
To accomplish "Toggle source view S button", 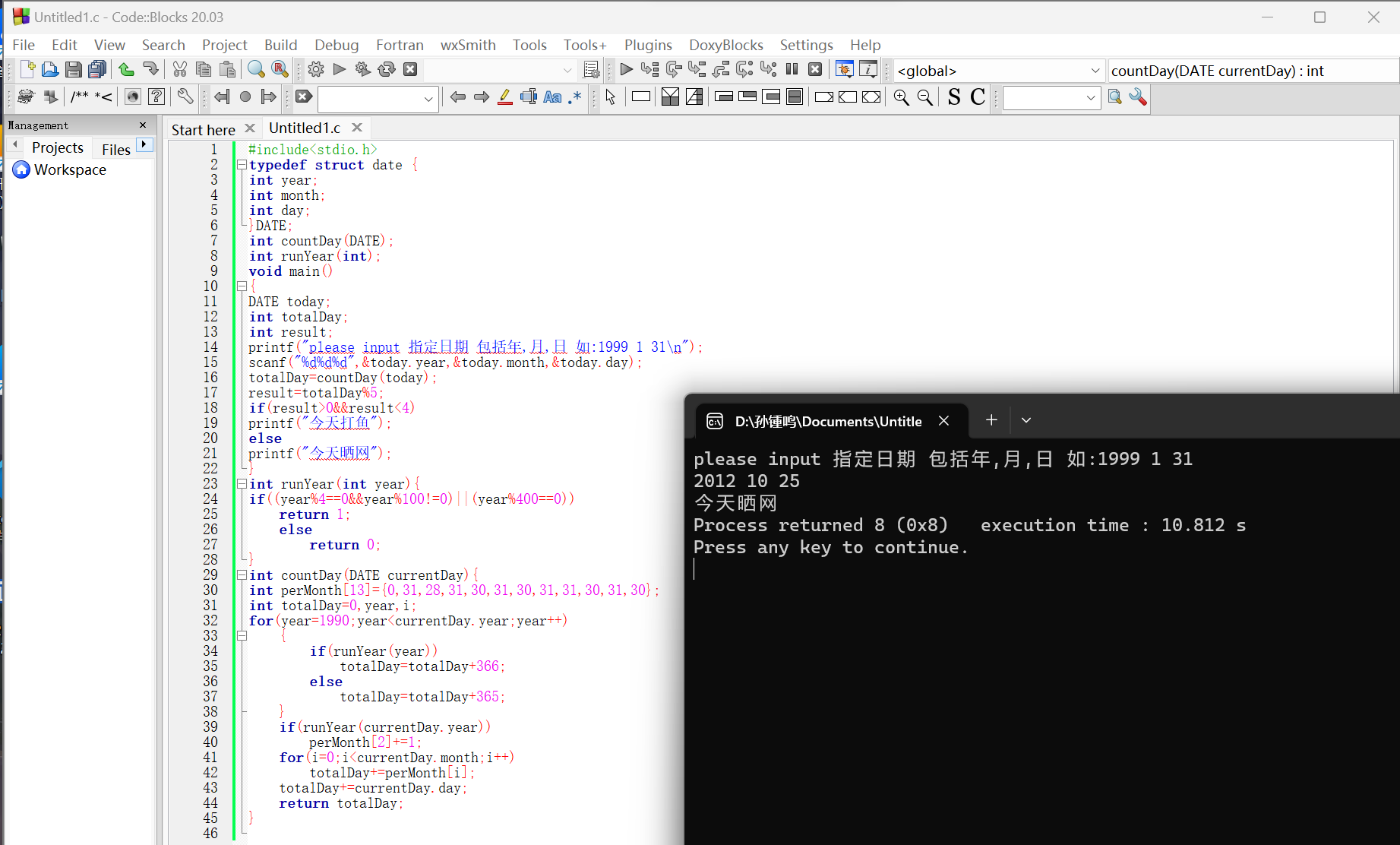I will click(x=954, y=97).
